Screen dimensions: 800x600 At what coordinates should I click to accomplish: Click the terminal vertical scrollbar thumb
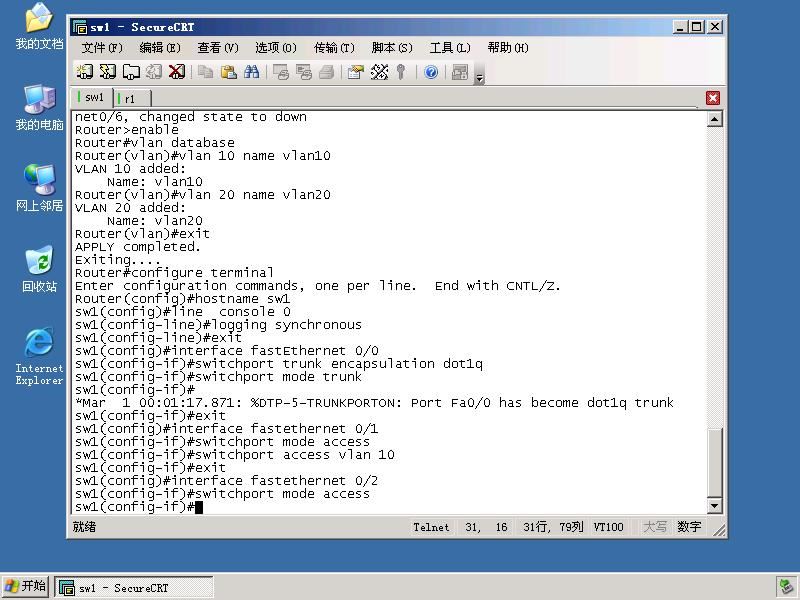tap(715, 463)
